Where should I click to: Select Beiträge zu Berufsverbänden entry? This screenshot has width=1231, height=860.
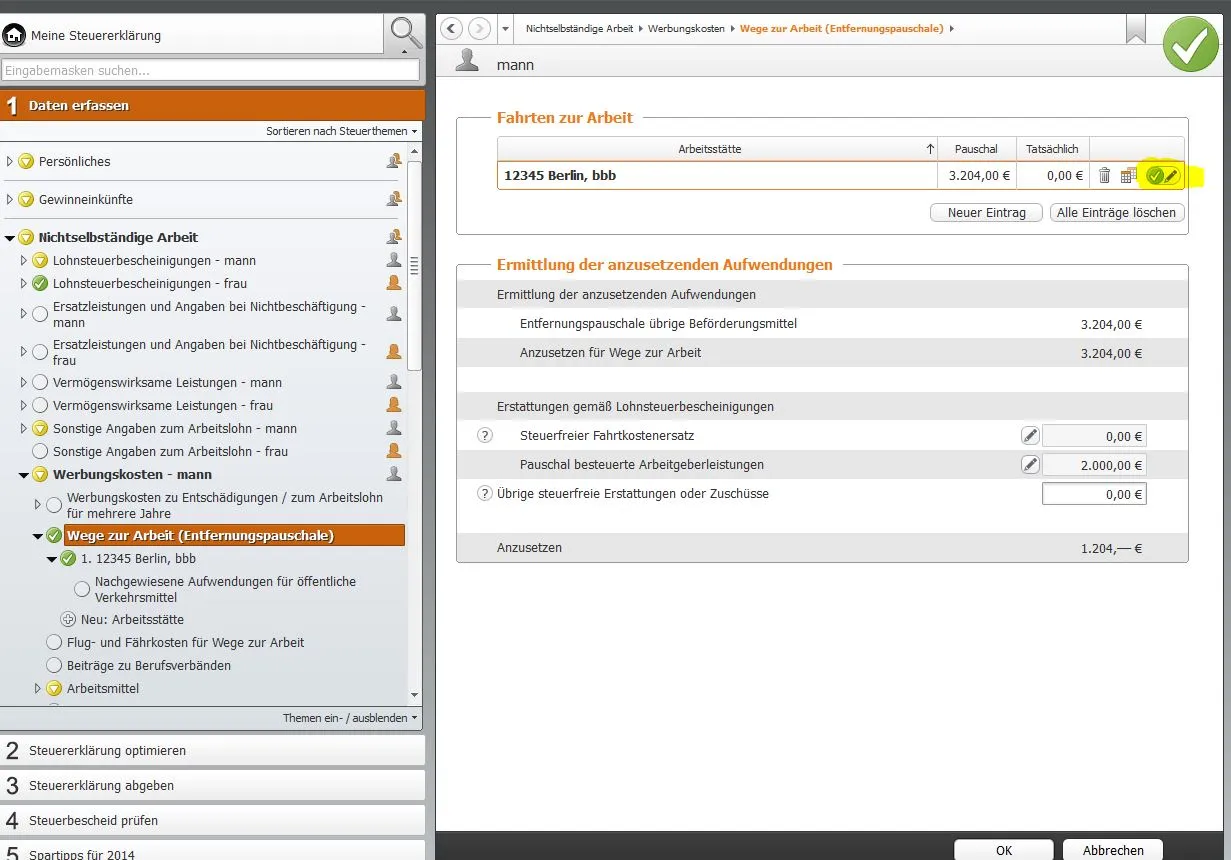[x=148, y=666]
